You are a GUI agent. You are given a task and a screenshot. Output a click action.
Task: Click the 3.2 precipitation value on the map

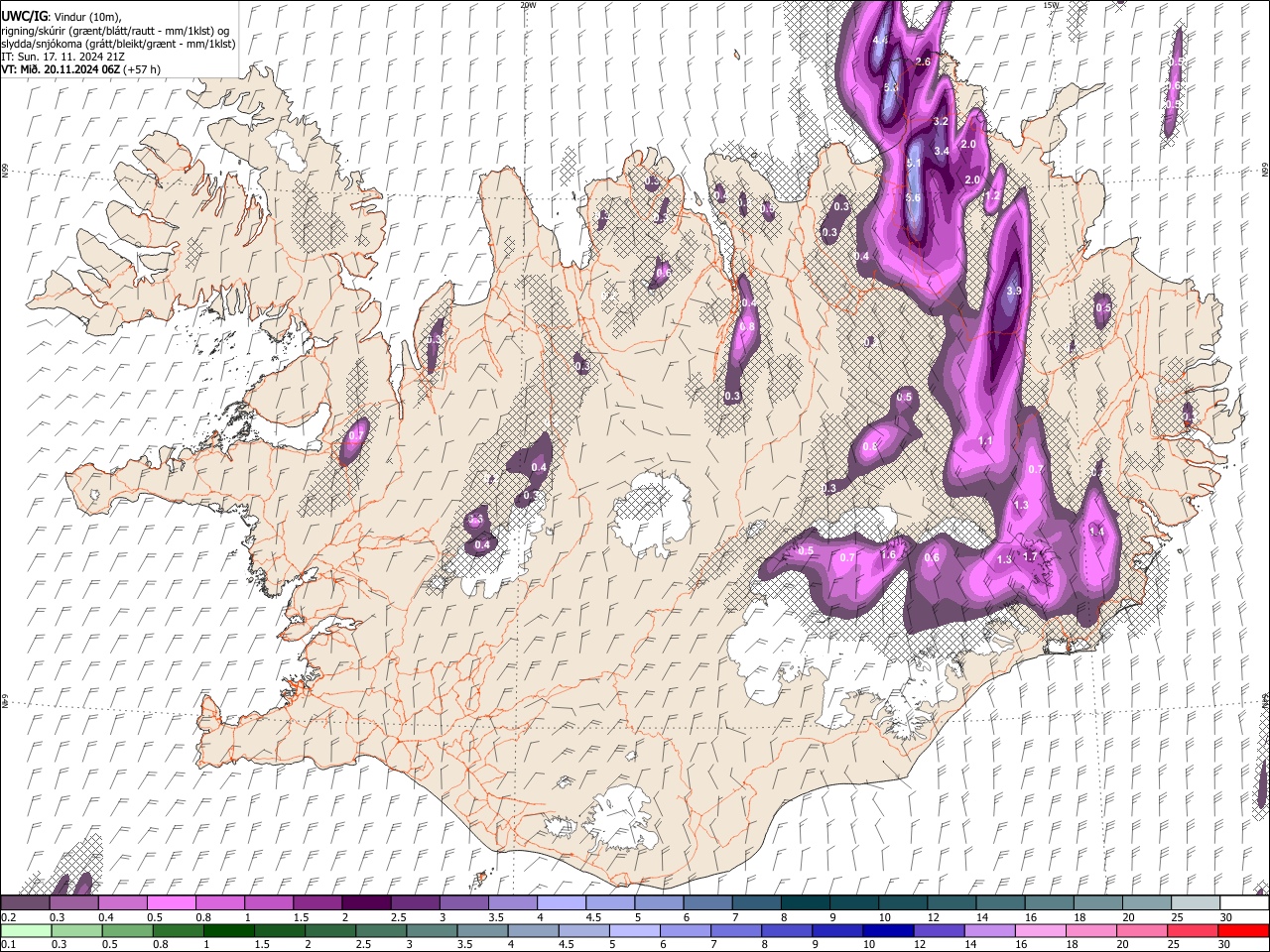click(942, 121)
